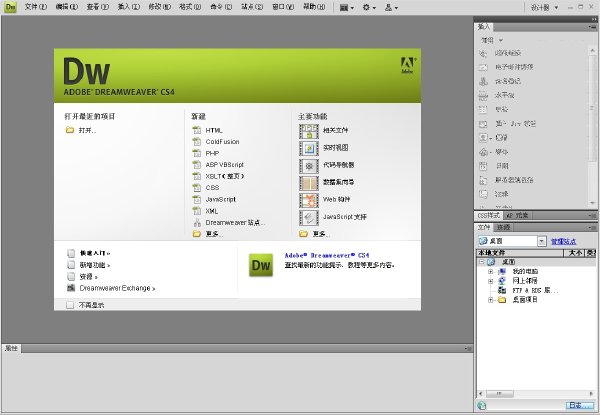Open the site selector combo box showing 桌面
Screen dimensions: 600x415
point(512,241)
